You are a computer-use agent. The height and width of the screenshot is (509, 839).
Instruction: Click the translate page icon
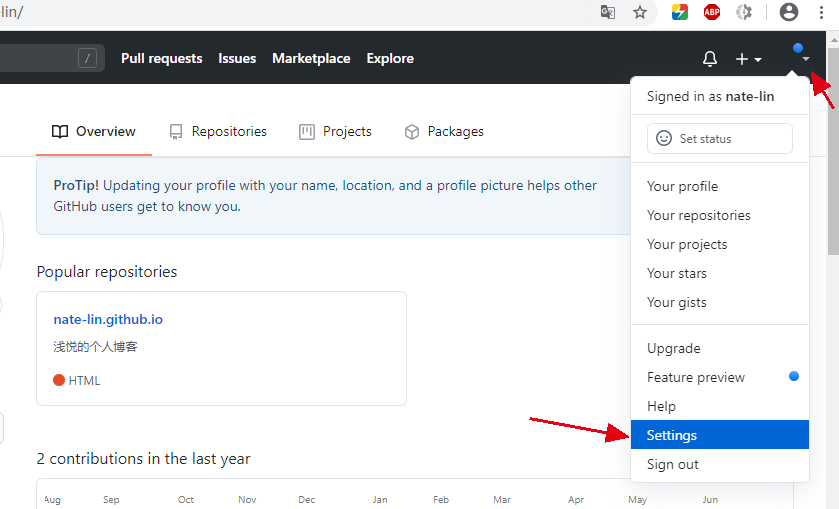(x=608, y=12)
